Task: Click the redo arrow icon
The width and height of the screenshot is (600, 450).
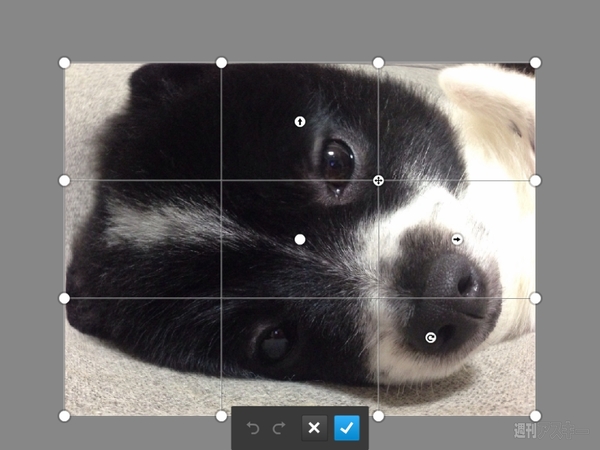Action: pos(279,428)
